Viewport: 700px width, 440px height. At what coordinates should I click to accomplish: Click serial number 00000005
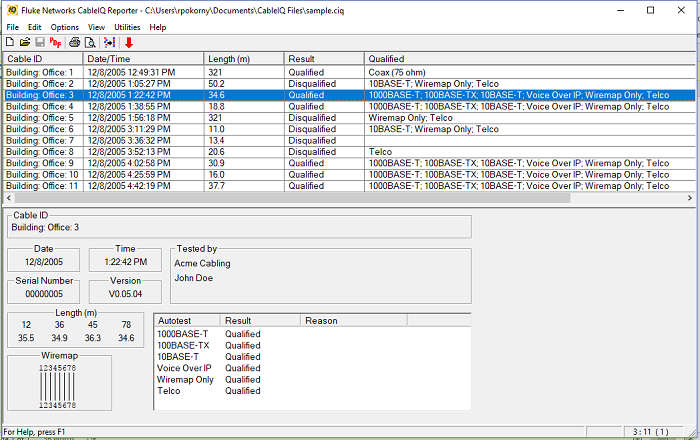[x=44, y=294]
